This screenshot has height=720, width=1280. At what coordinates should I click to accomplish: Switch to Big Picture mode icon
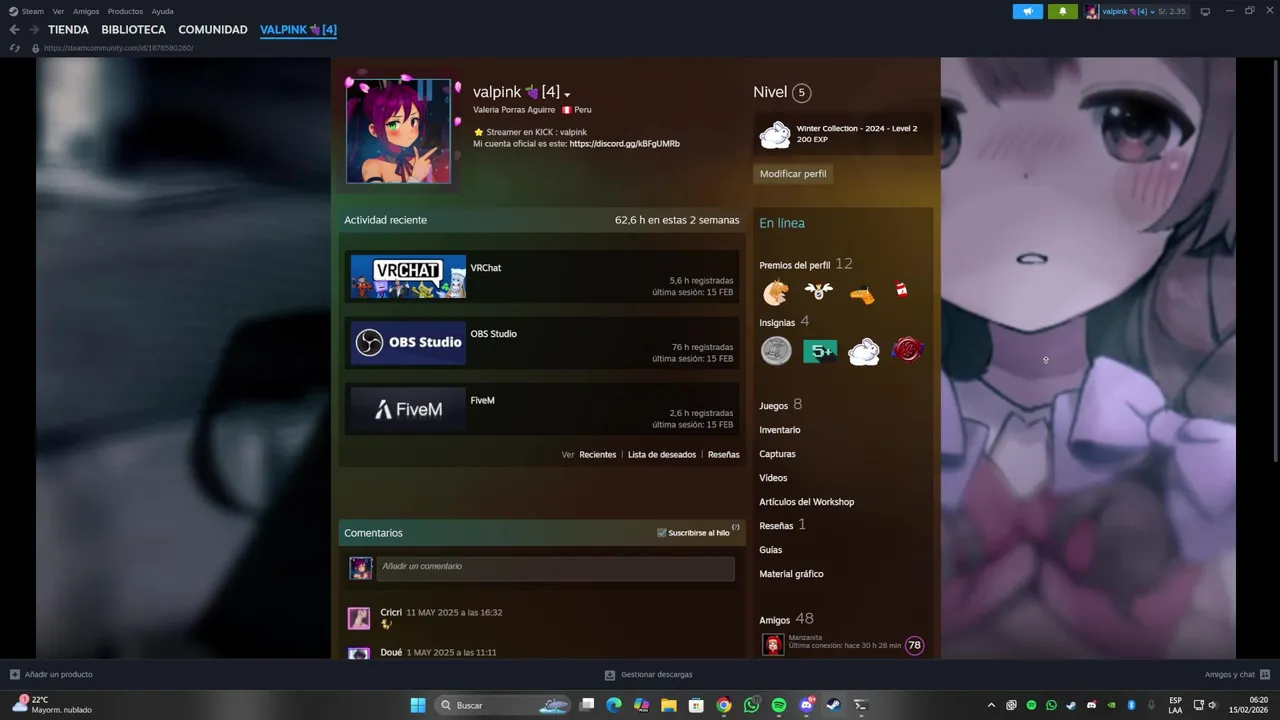[x=1205, y=12]
